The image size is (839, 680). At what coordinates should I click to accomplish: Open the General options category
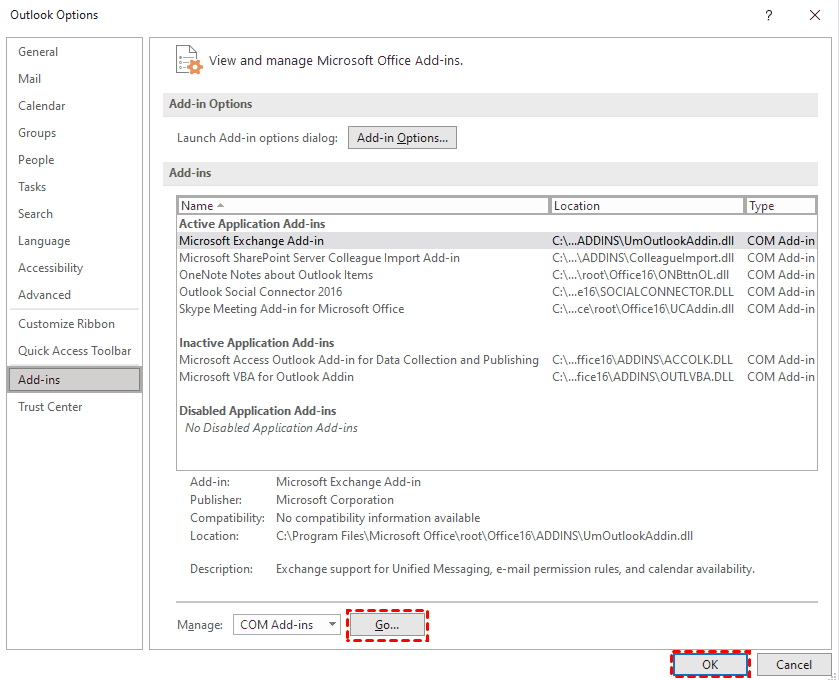38,52
